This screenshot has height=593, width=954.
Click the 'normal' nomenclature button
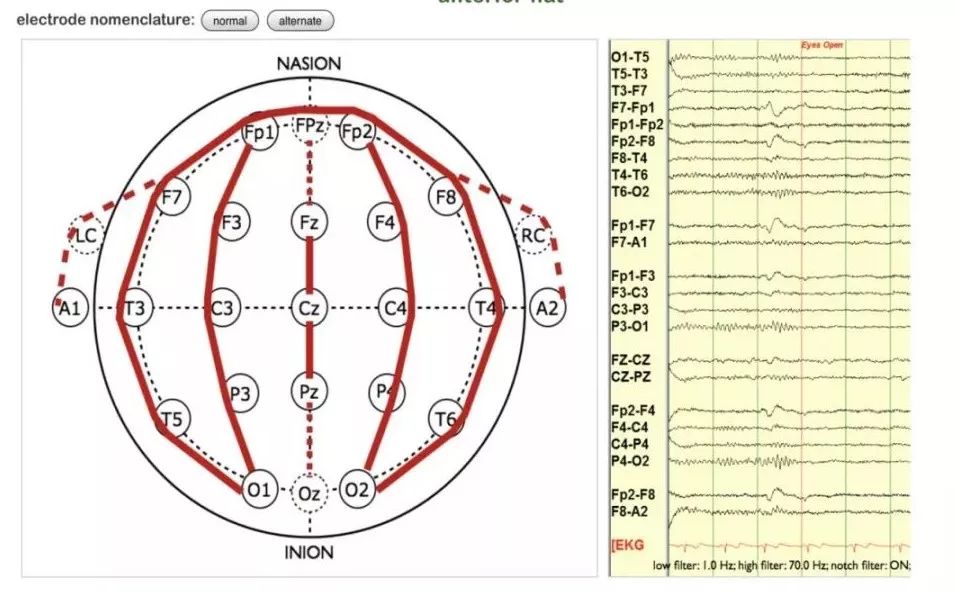[x=230, y=20]
